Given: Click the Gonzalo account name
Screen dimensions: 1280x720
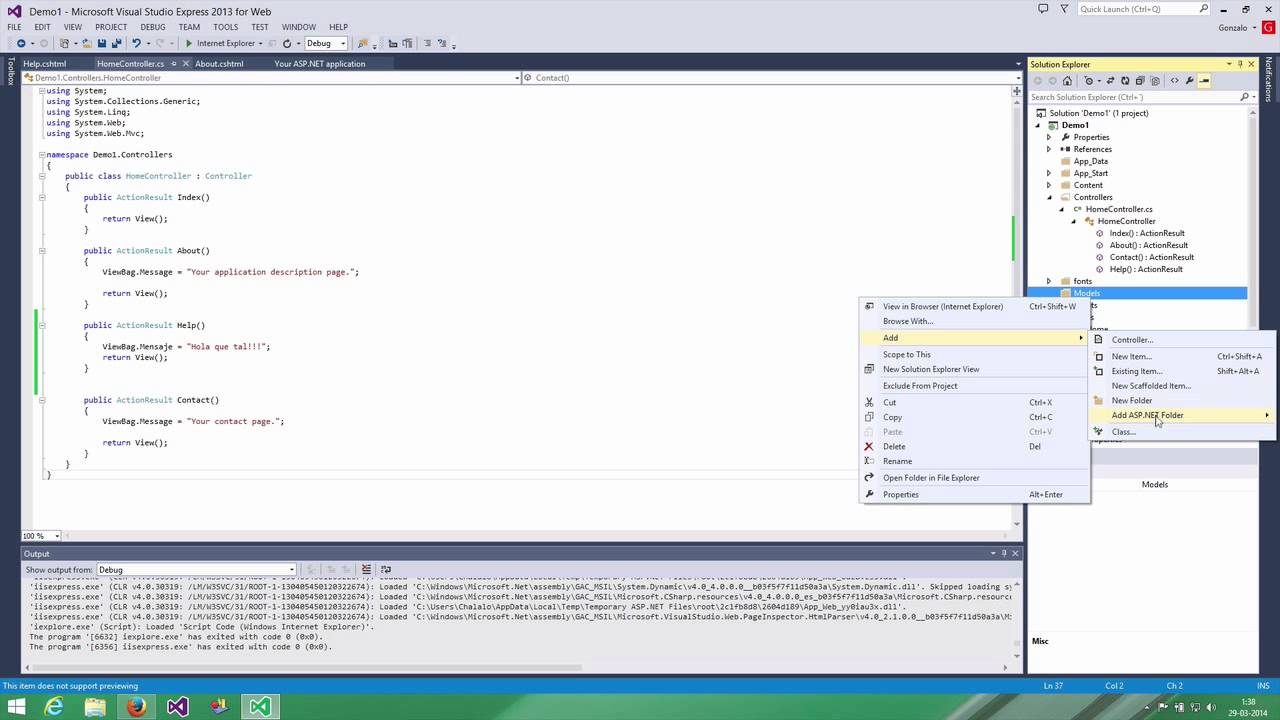Looking at the screenshot, I should (1233, 28).
